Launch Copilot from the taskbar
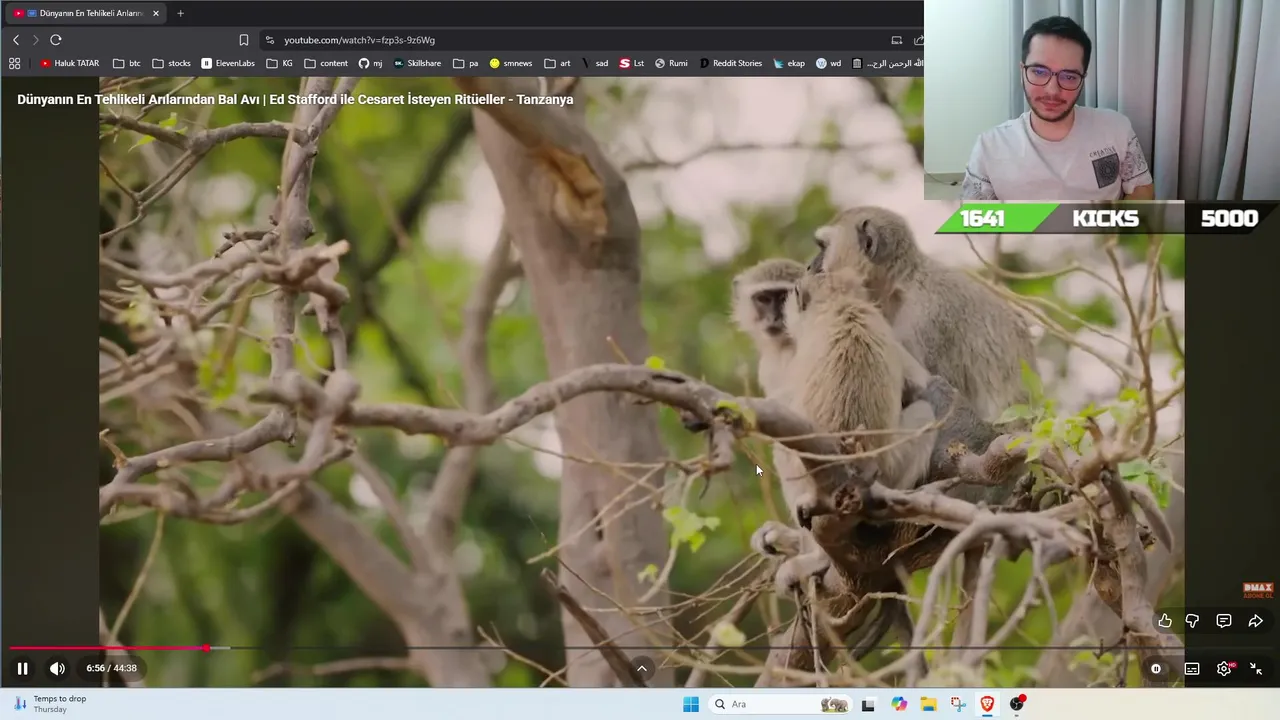This screenshot has width=1280, height=720. tap(899, 704)
